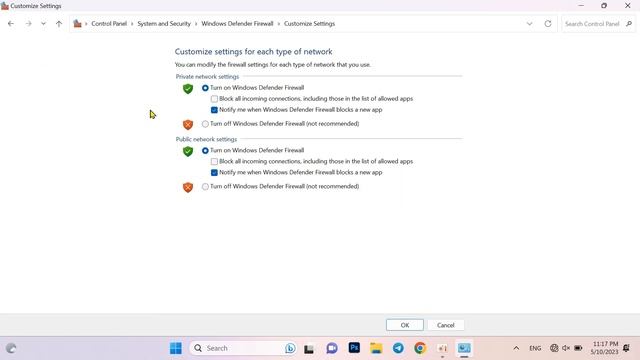Show hidden system tray icons
640x360 pixels.
[x=516, y=348]
